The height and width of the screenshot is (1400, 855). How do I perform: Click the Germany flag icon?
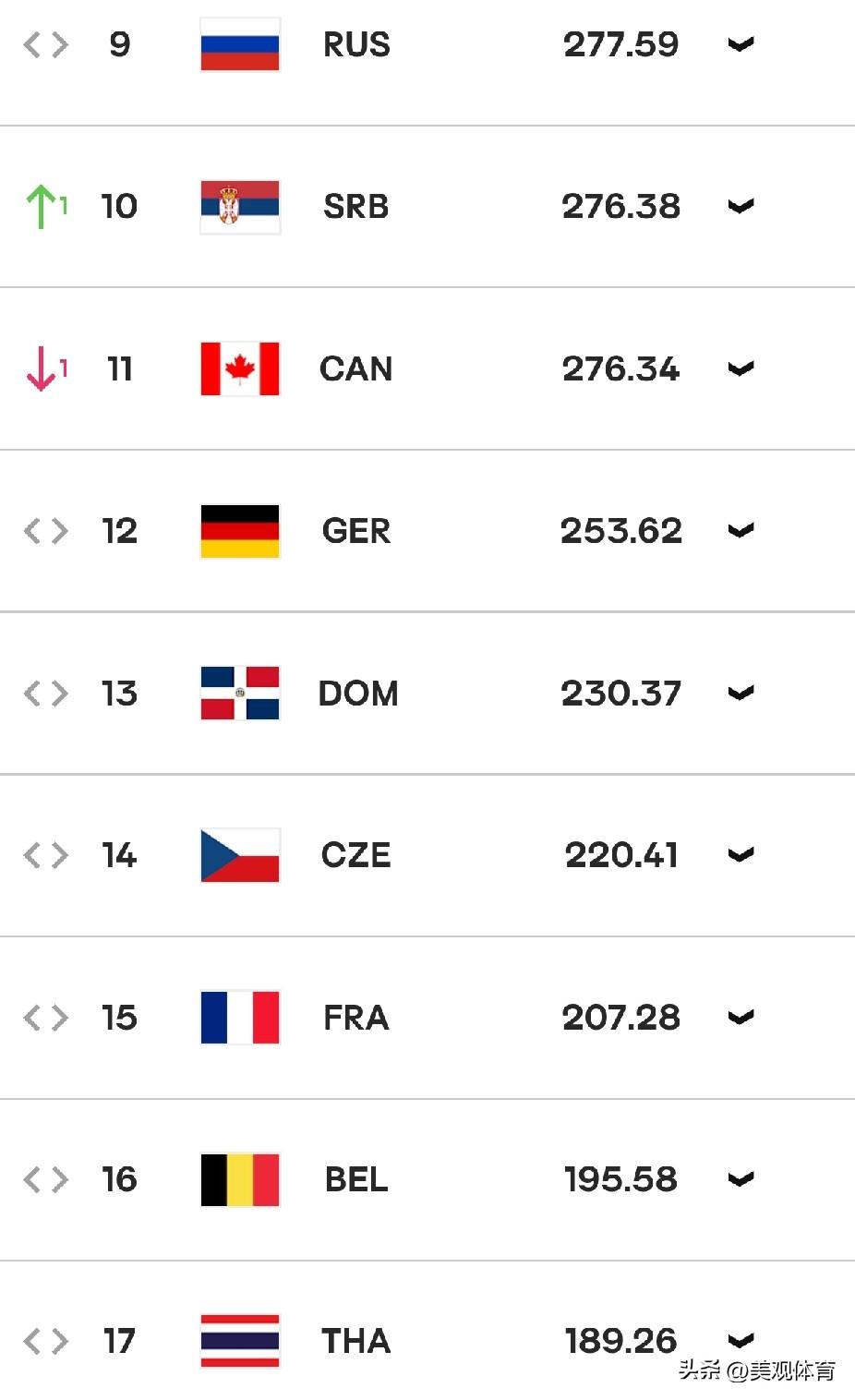tap(240, 531)
